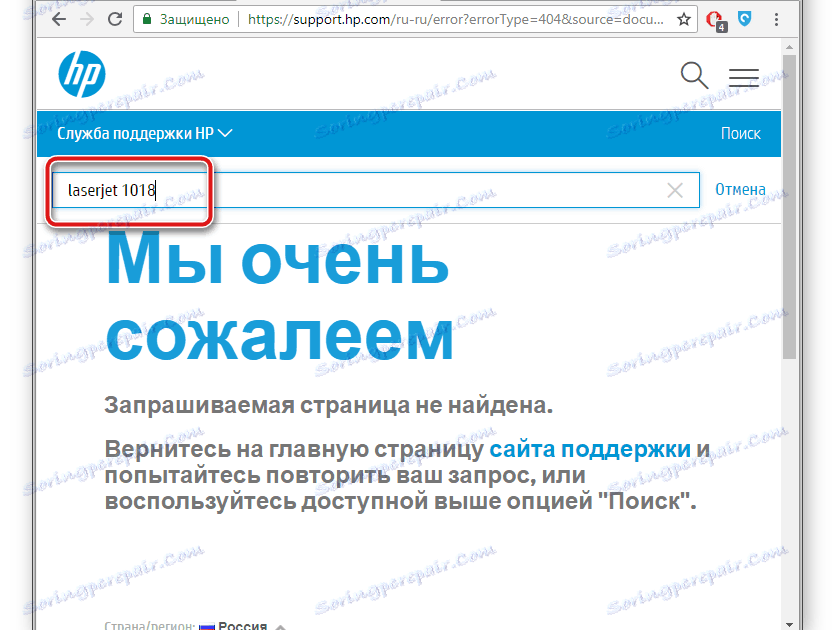835x630 pixels.
Task: Click the Защищено security label
Action: click(x=195, y=20)
